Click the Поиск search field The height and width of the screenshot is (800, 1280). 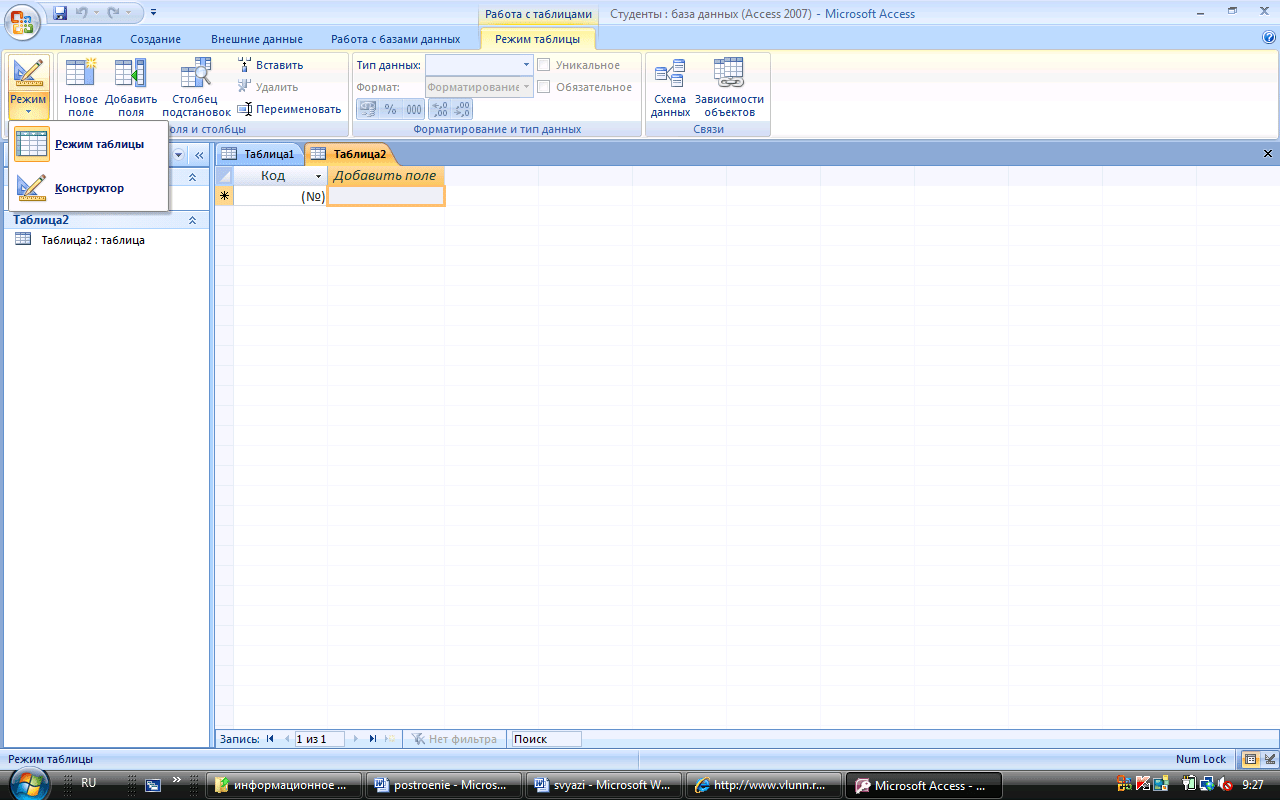[546, 739]
